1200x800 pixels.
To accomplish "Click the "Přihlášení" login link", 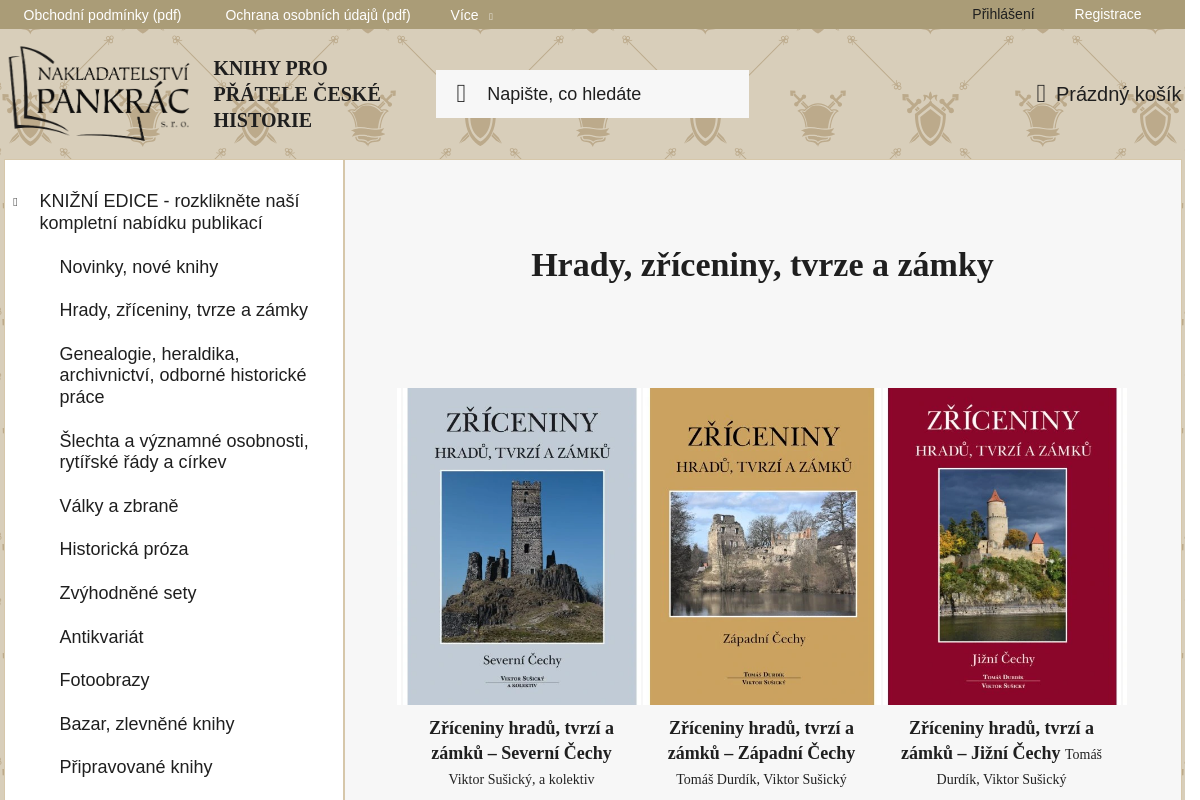I will (1003, 14).
